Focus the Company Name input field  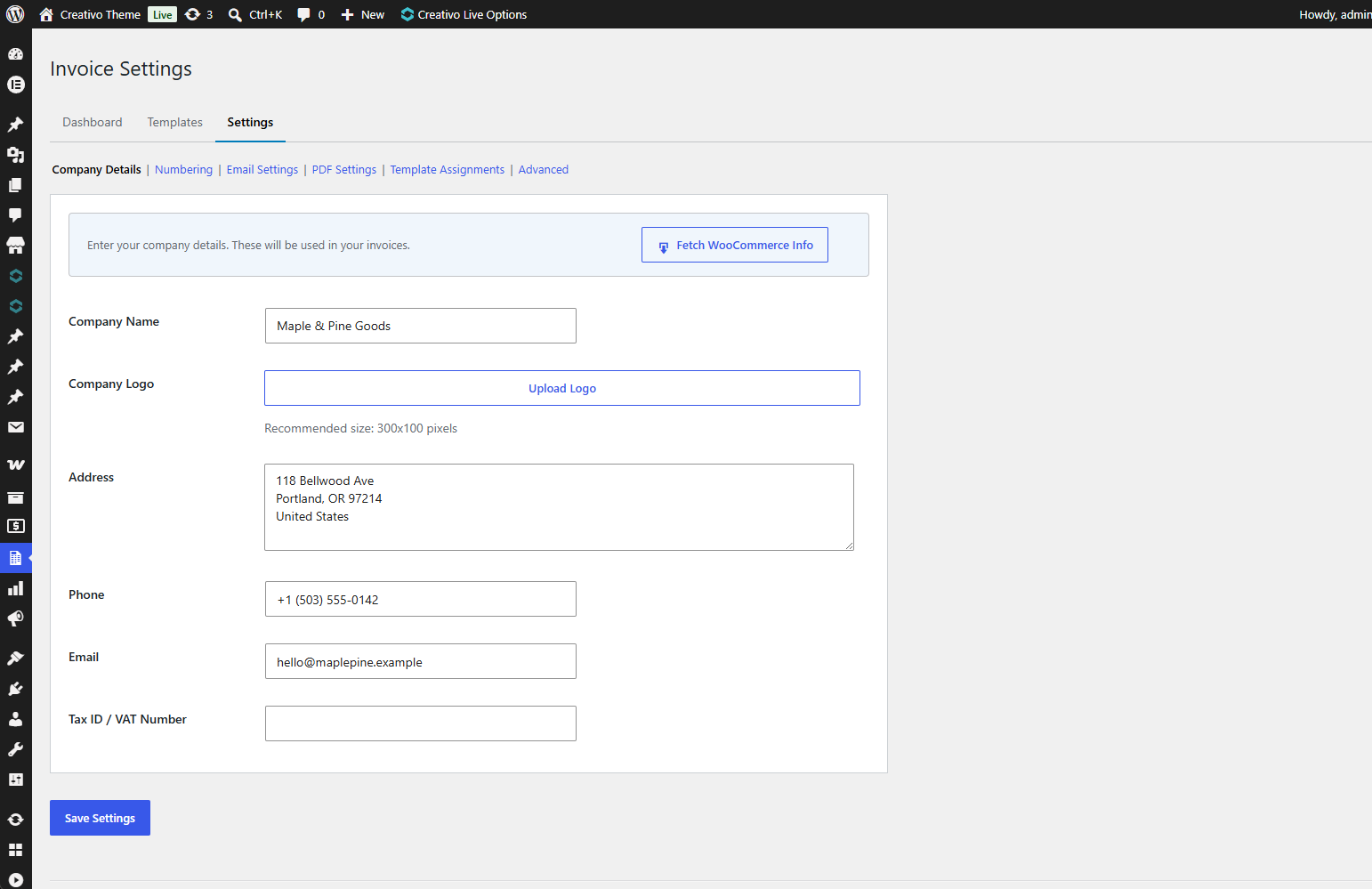tap(421, 326)
